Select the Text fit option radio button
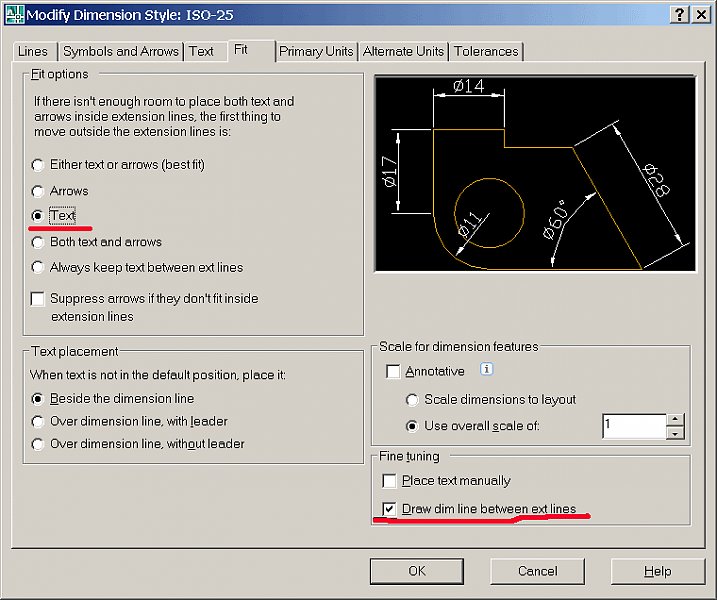Viewport: 717px width, 600px height. point(37,216)
